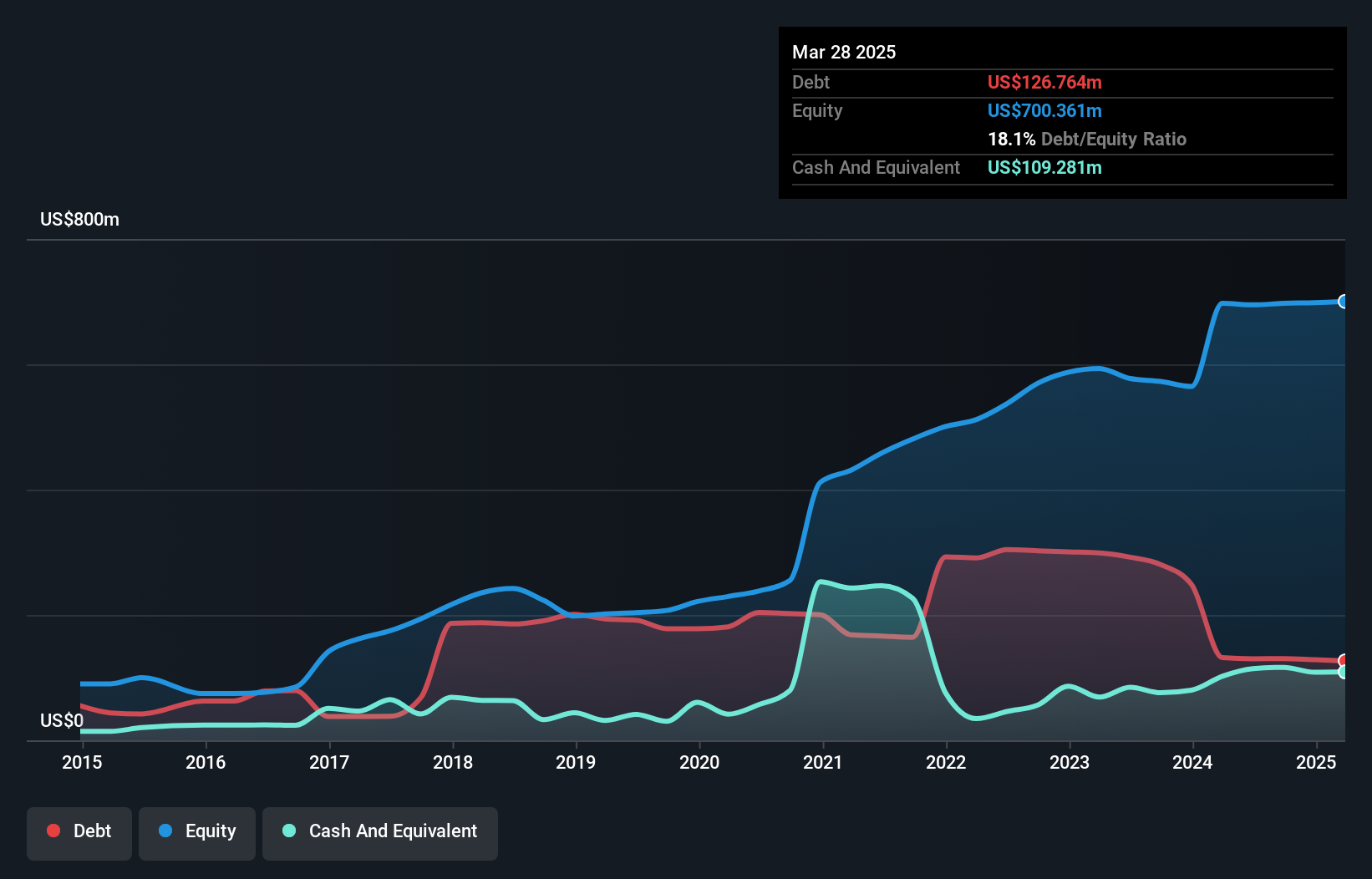
Task: Click the 18.1% Debt/Equity Ratio text
Action: (1087, 139)
